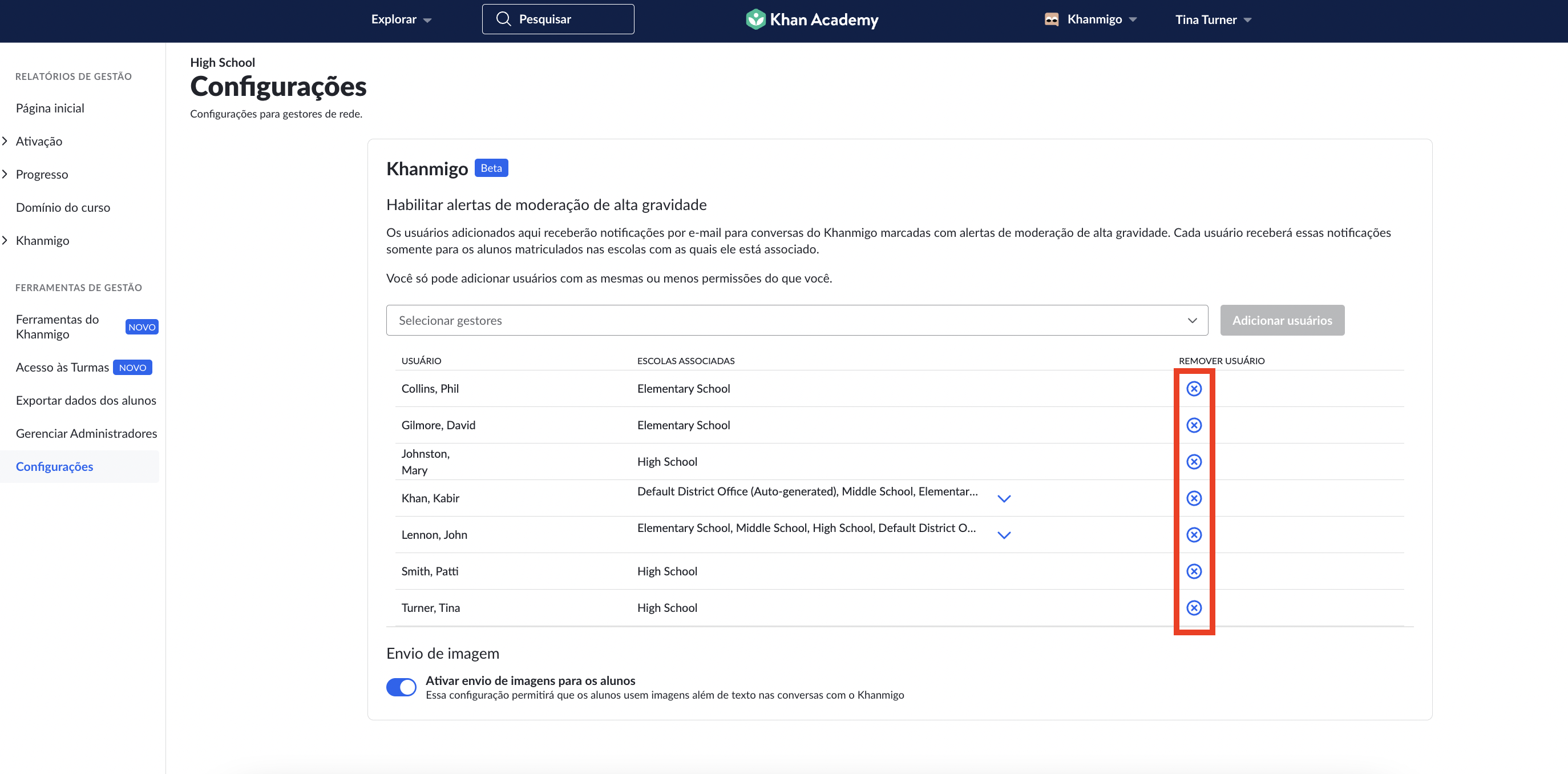The height and width of the screenshot is (774, 1568).
Task: Click the name Johnston, Mary
Action: [x=426, y=462]
